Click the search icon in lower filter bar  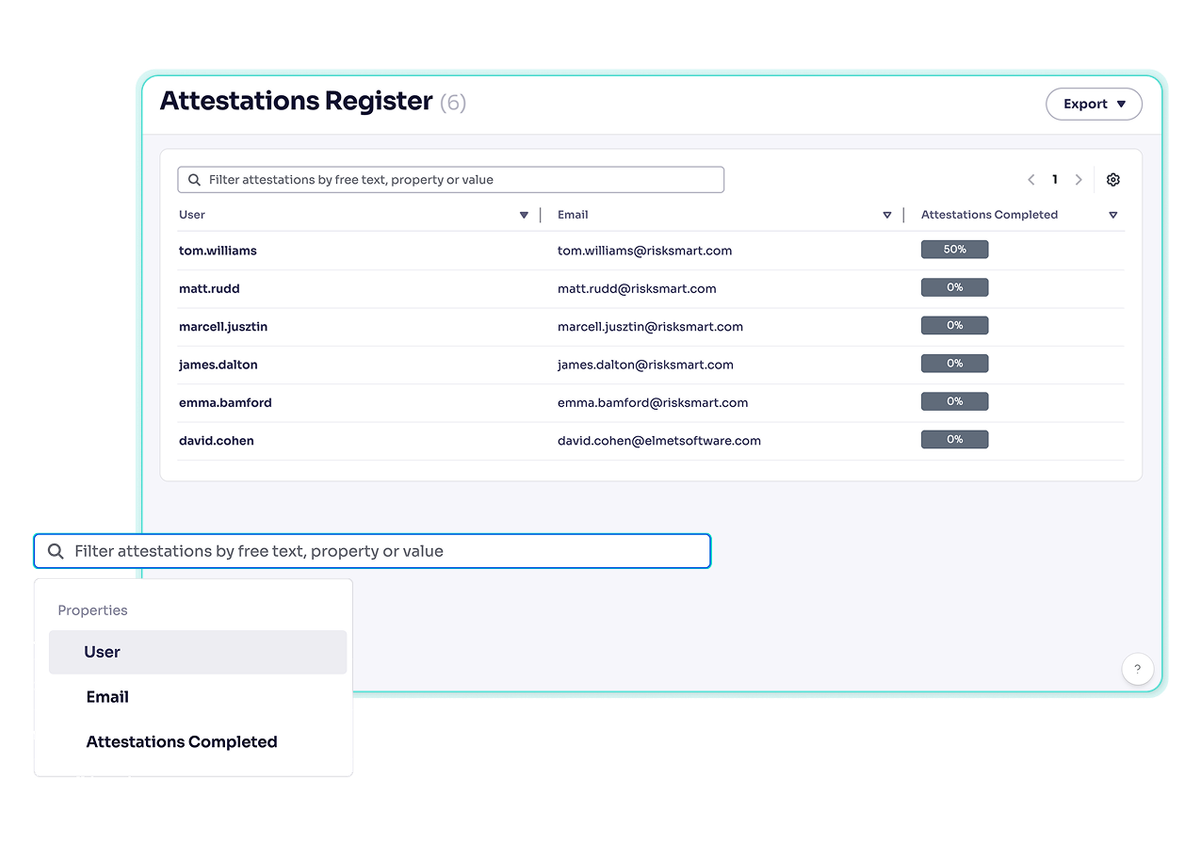coord(55,550)
